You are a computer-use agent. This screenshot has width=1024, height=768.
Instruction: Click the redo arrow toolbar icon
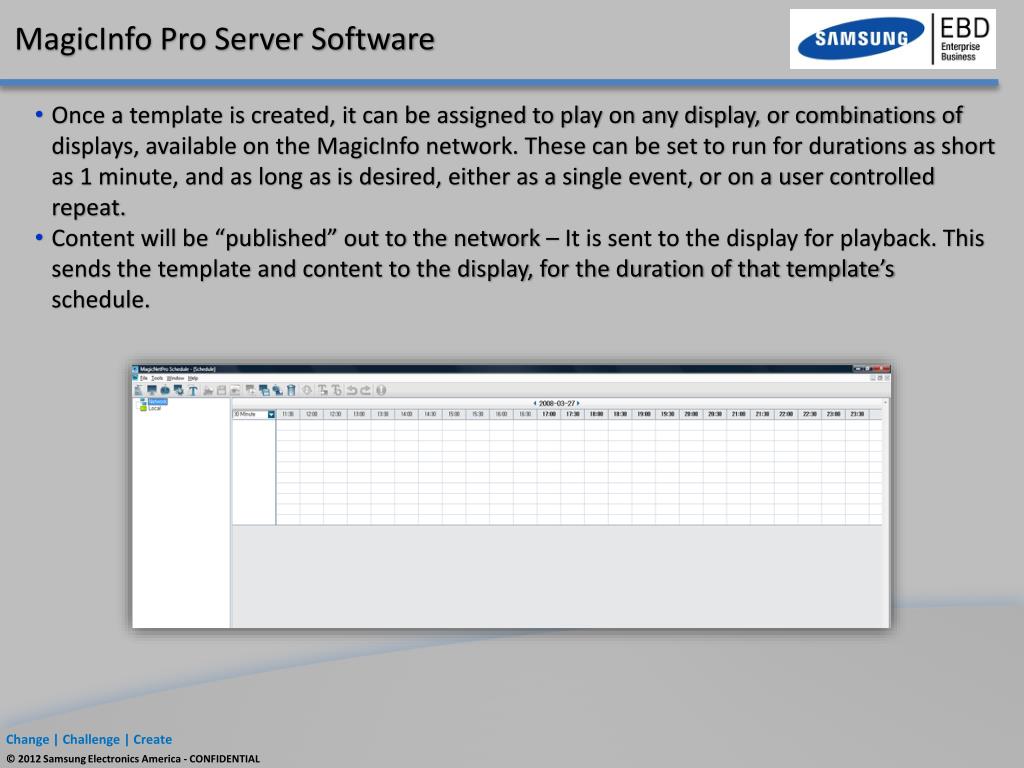coord(366,390)
